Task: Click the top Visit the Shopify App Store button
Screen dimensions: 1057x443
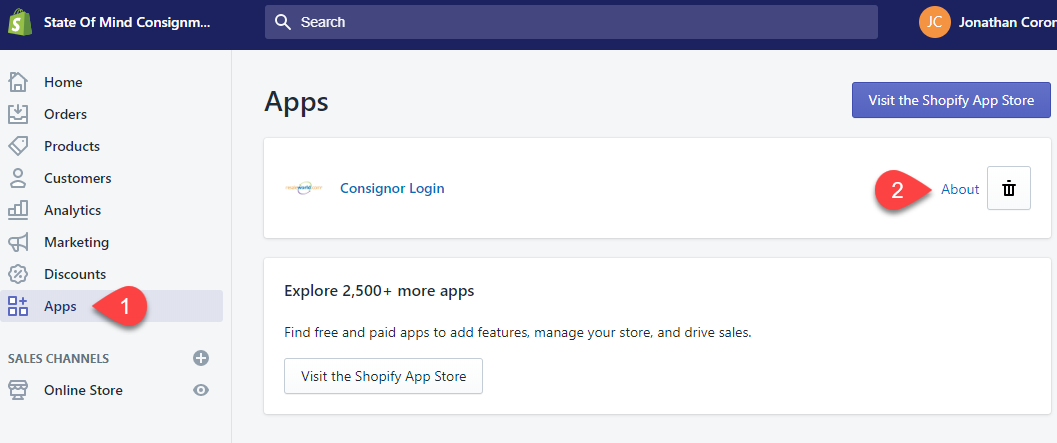Action: 951,100
